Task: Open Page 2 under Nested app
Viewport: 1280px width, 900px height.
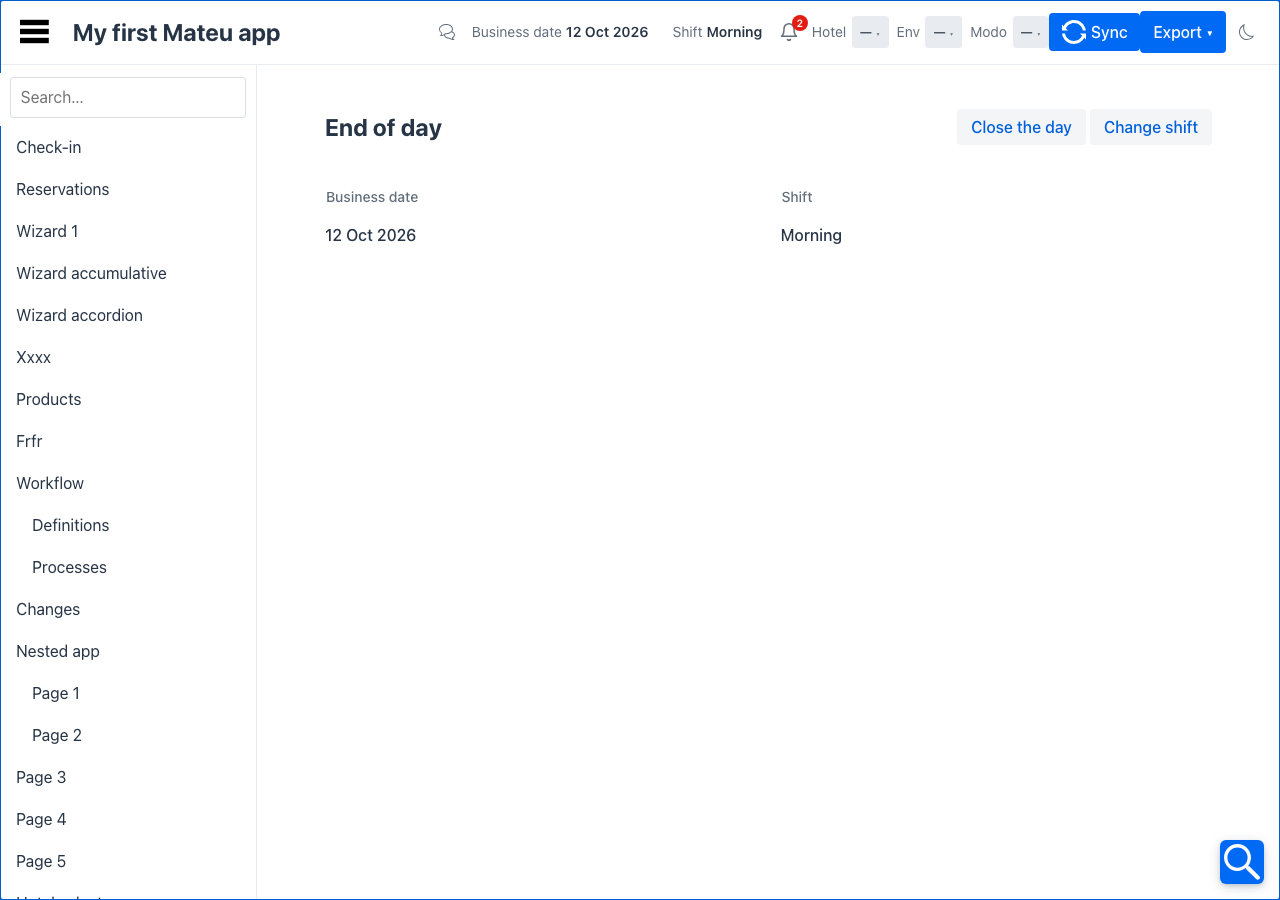Action: pyautogui.click(x=57, y=735)
